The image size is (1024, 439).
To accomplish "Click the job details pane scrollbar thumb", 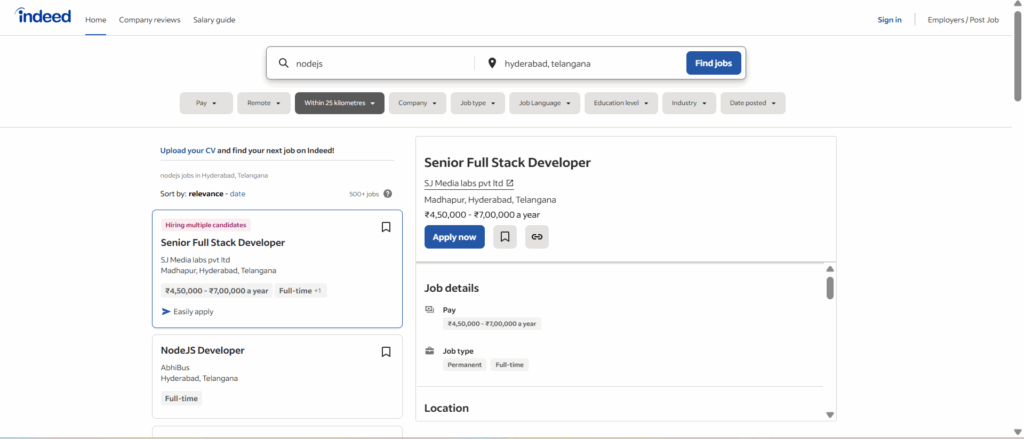I will [830, 288].
